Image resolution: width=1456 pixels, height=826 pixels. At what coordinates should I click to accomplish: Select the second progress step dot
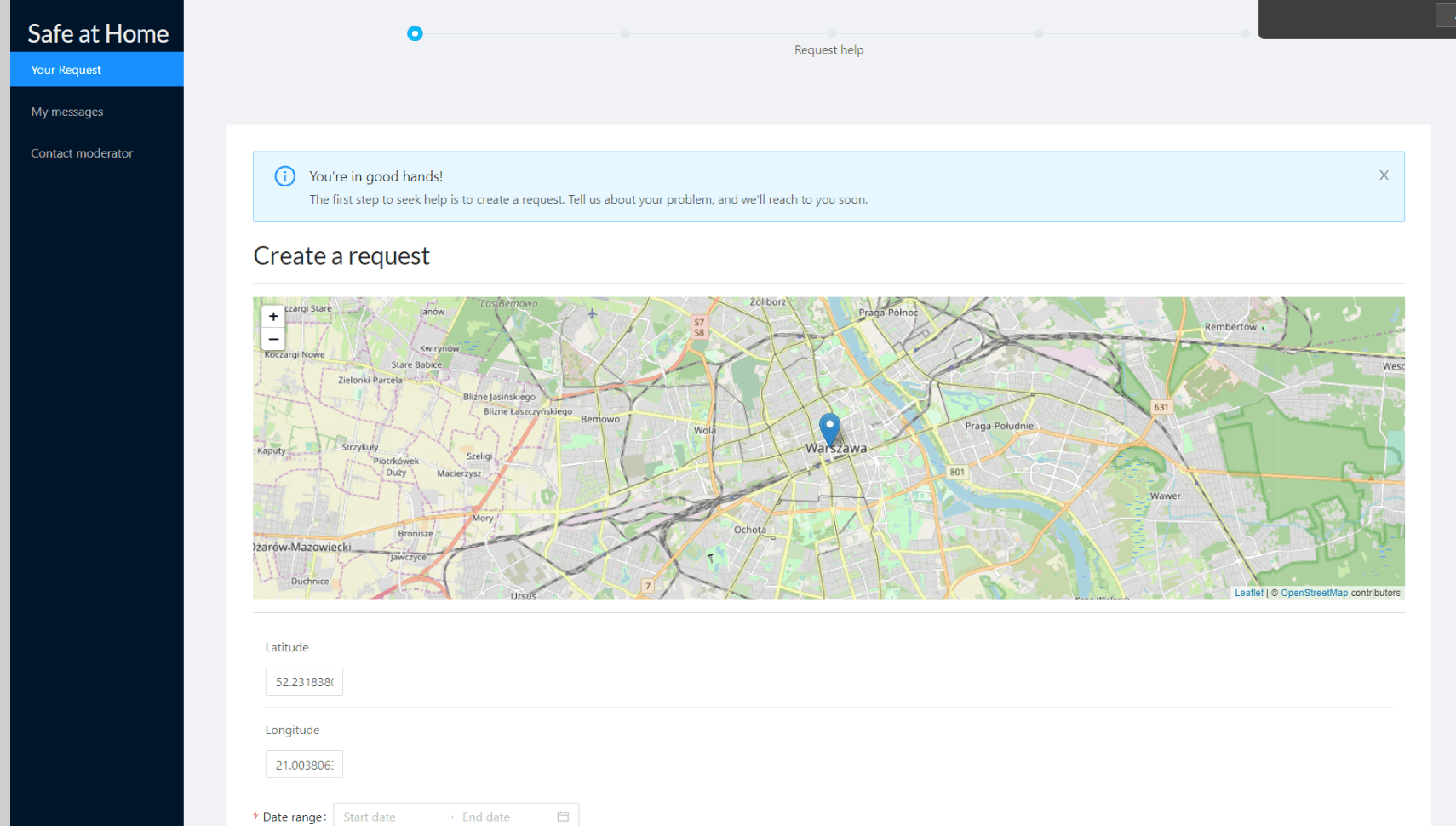pyautogui.click(x=625, y=34)
